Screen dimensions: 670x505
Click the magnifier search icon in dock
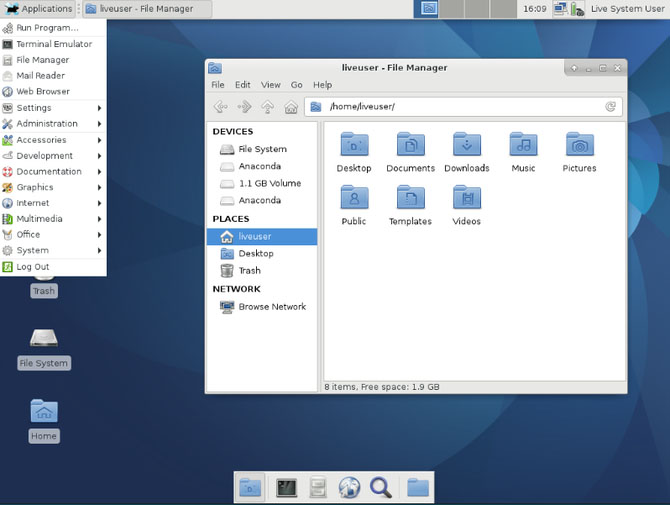tap(380, 487)
